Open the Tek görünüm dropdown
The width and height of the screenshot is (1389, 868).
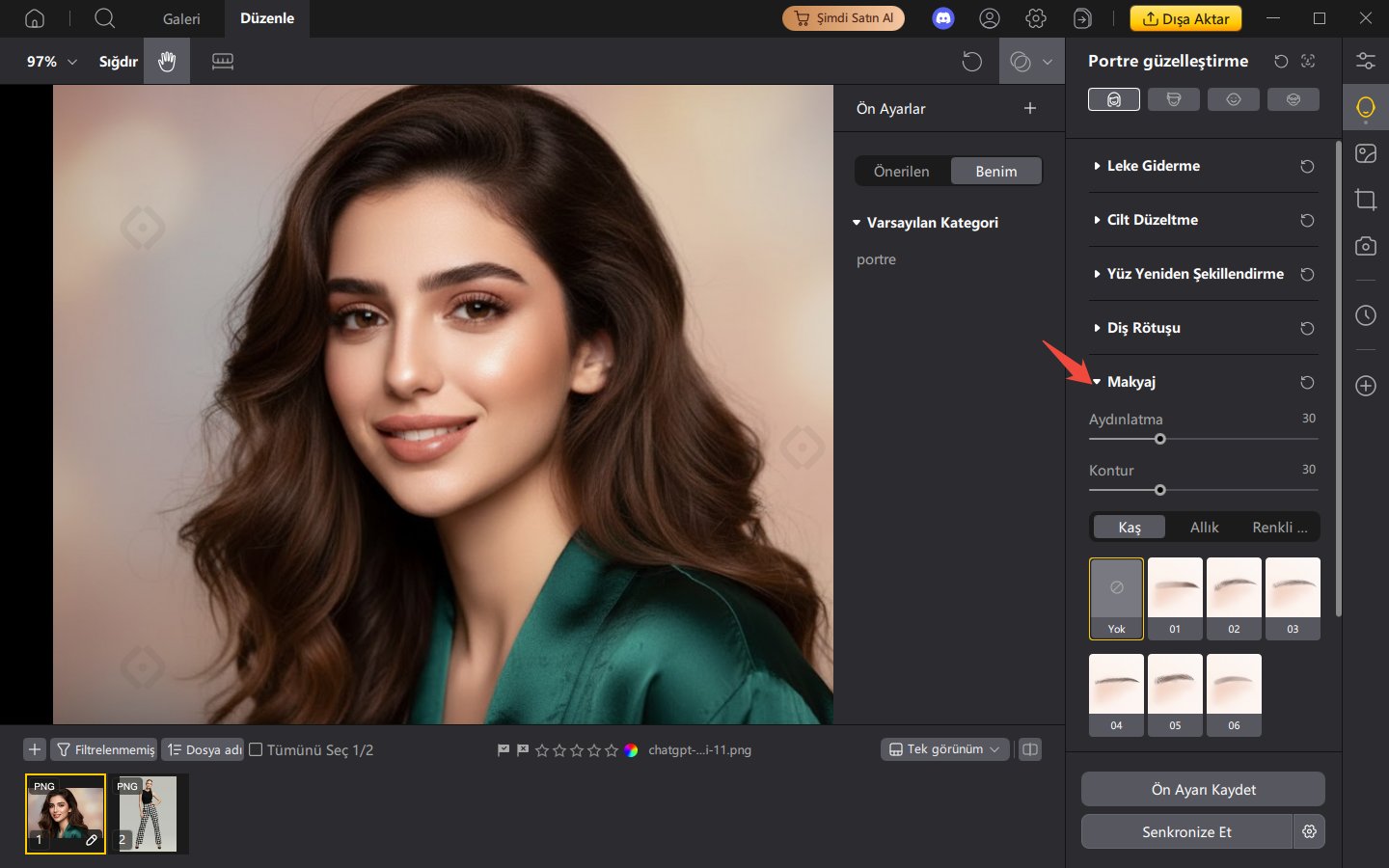[x=944, y=749]
